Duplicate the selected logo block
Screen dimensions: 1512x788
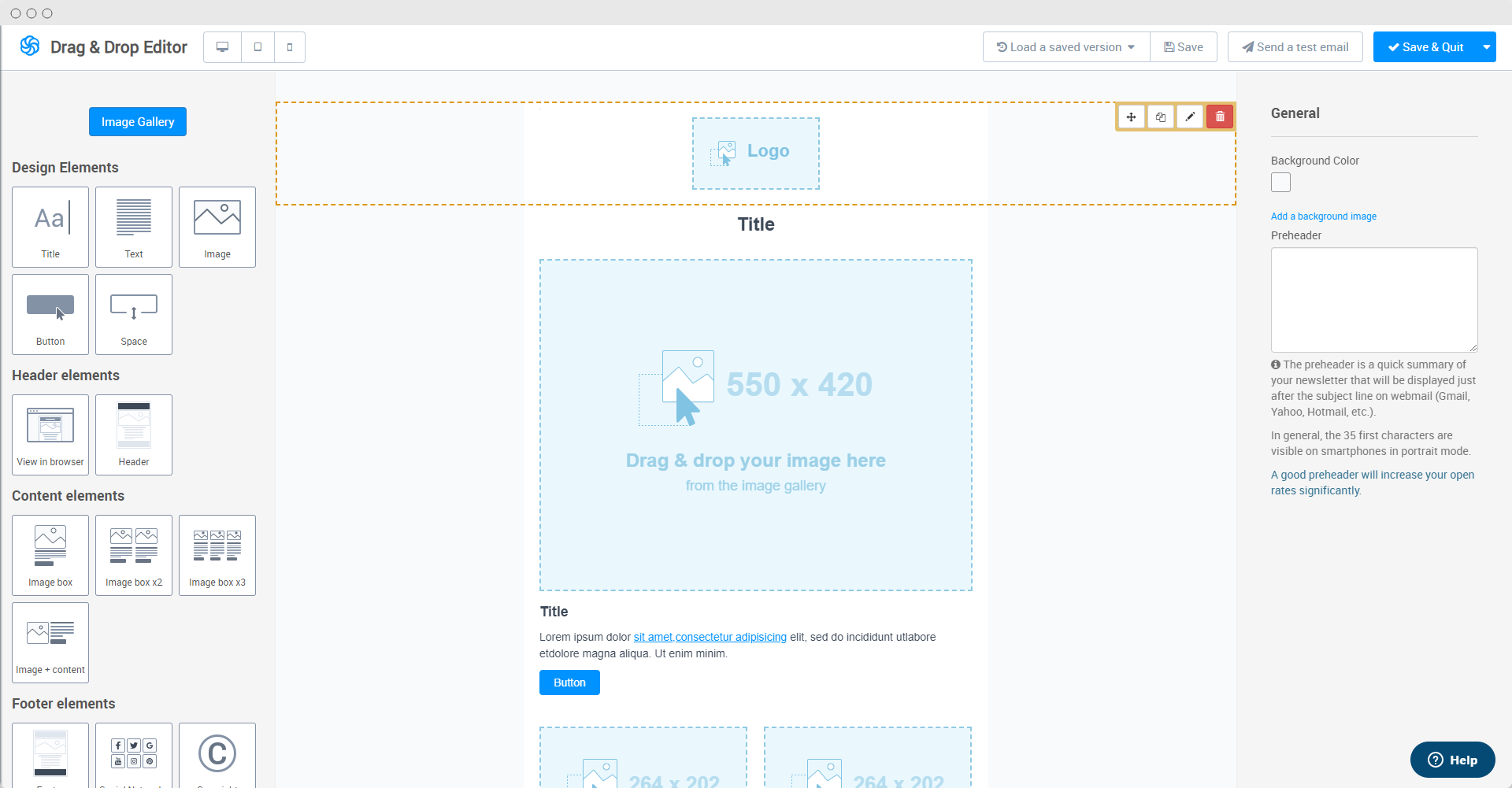pyautogui.click(x=1161, y=117)
